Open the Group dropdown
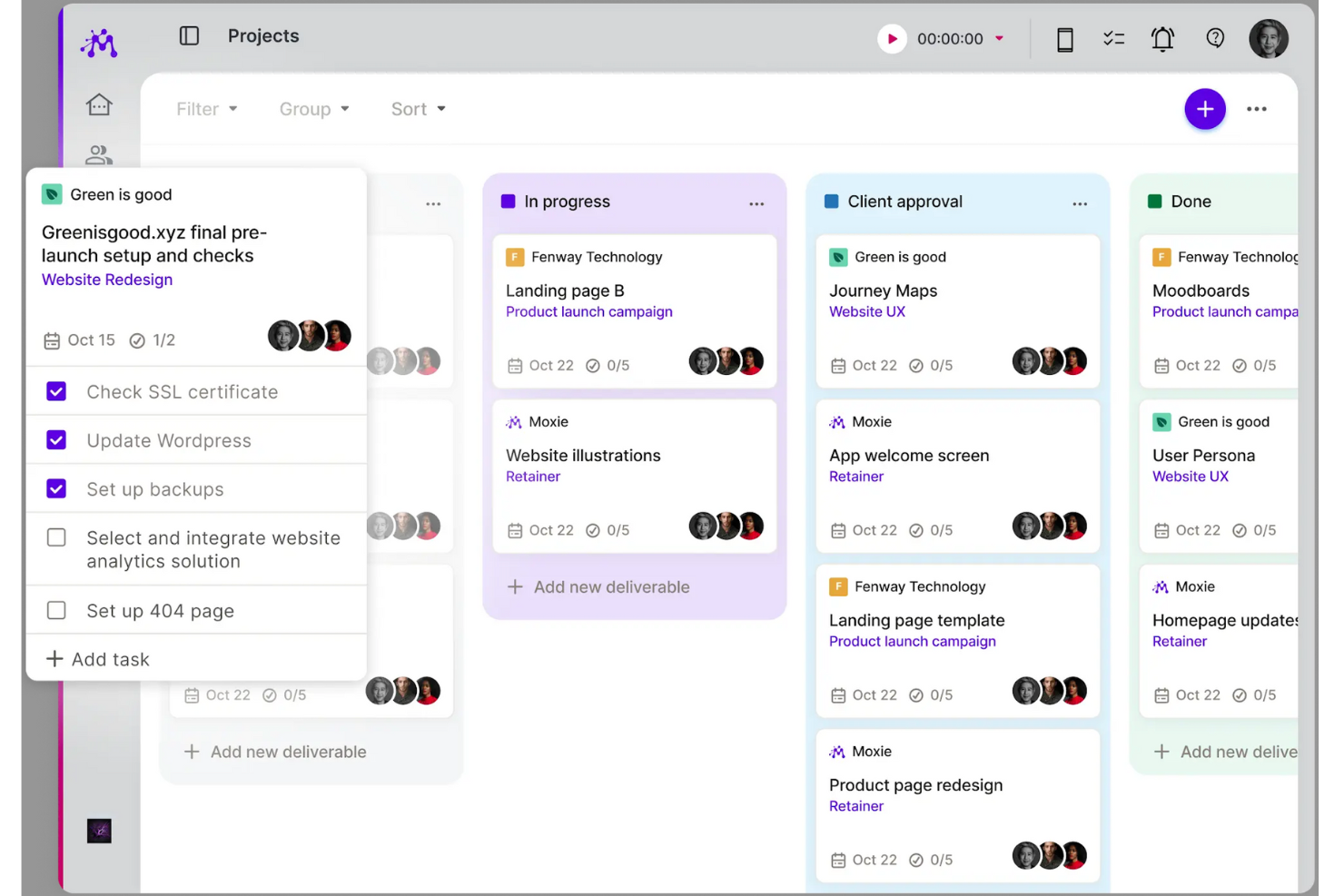This screenshot has height=896, width=1344. click(x=314, y=109)
